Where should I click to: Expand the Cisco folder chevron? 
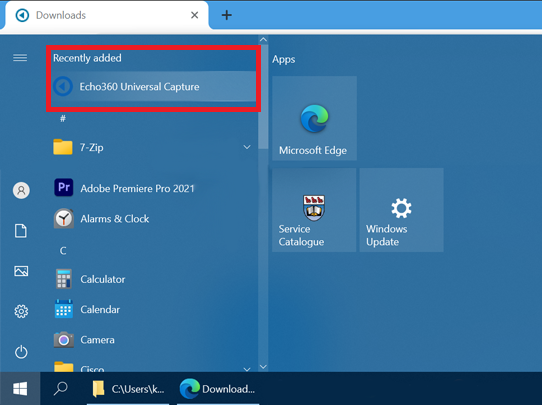click(247, 369)
